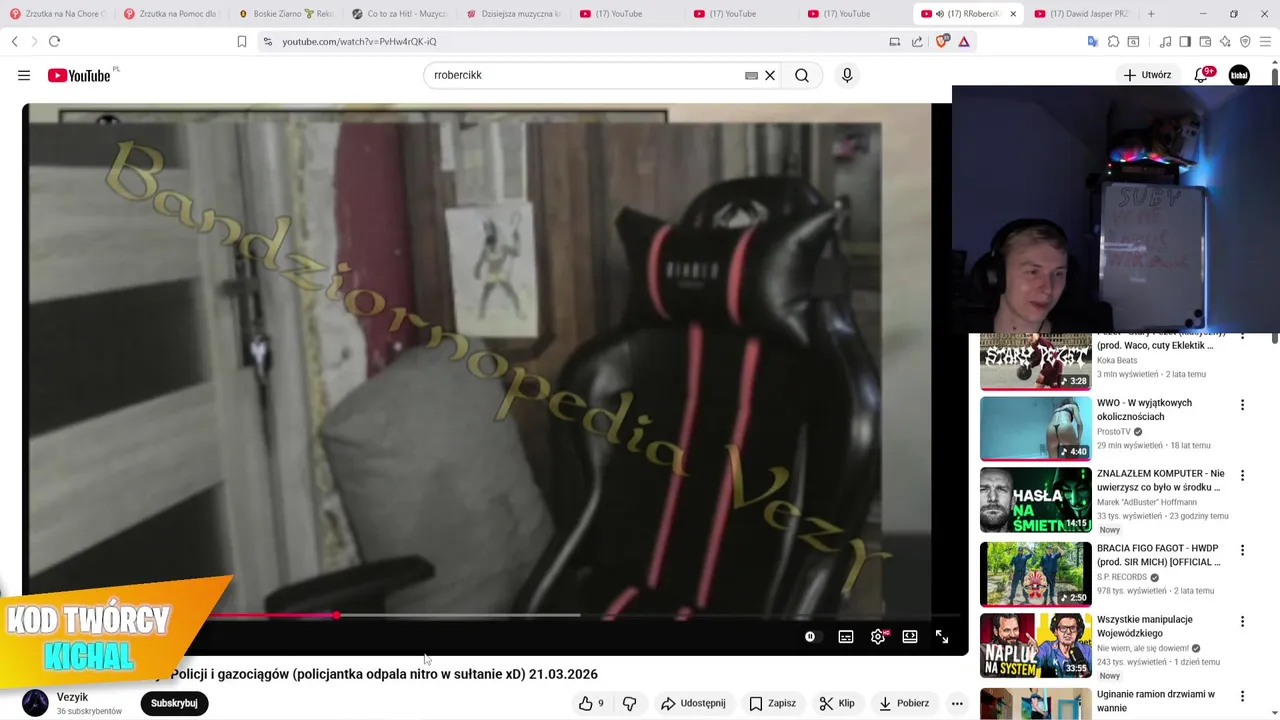Open Brave VPN shield icon
1280x720 pixels.
pyautogui.click(x=1245, y=41)
